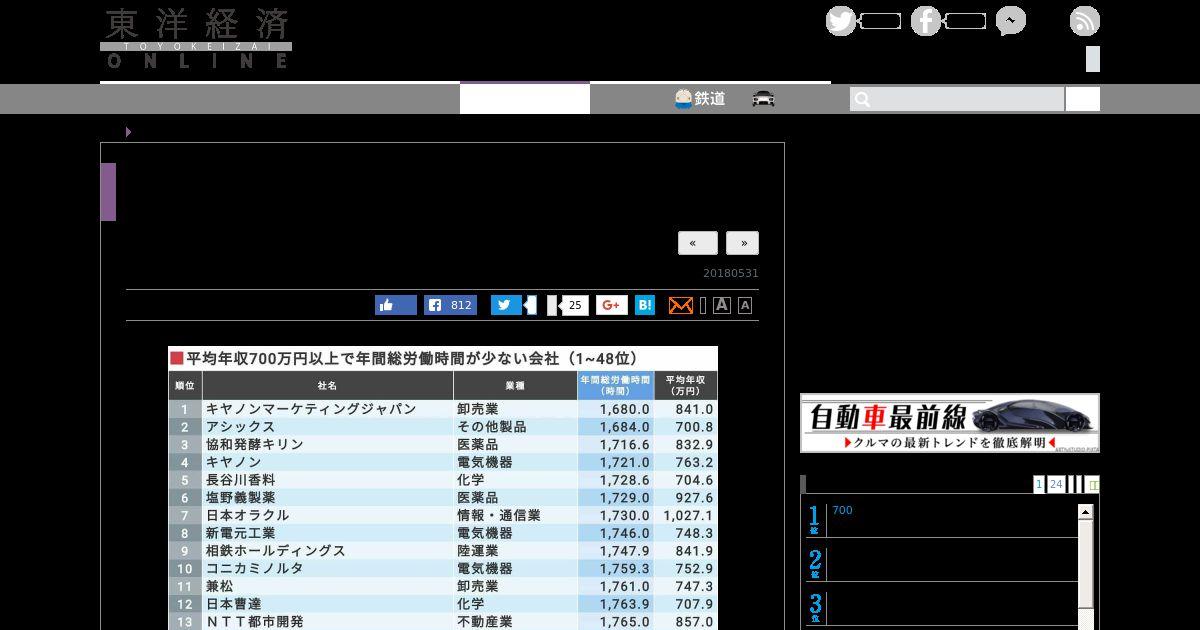
Task: Click ＮＴＴ都市開発 company cell
Action: 254,621
